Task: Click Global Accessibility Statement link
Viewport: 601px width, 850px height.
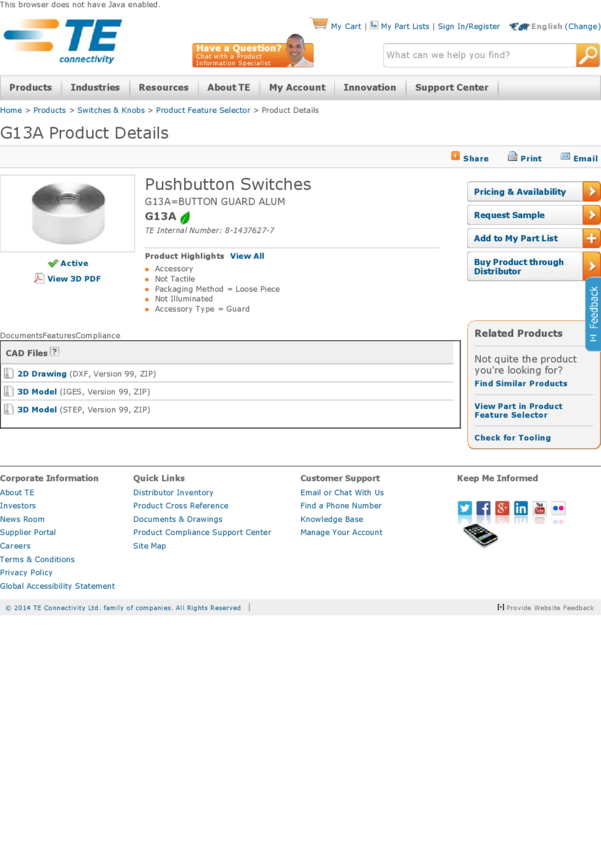Action: tap(57, 586)
